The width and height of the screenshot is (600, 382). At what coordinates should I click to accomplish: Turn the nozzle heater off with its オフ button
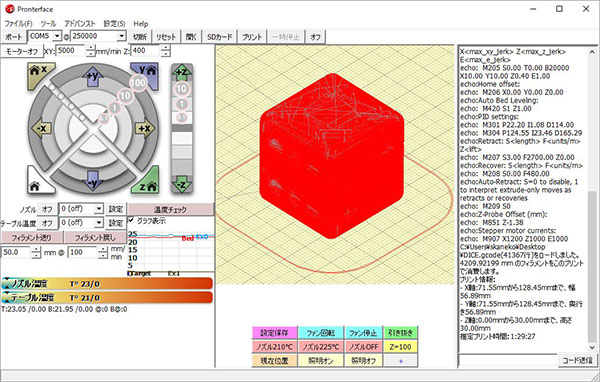click(47, 209)
